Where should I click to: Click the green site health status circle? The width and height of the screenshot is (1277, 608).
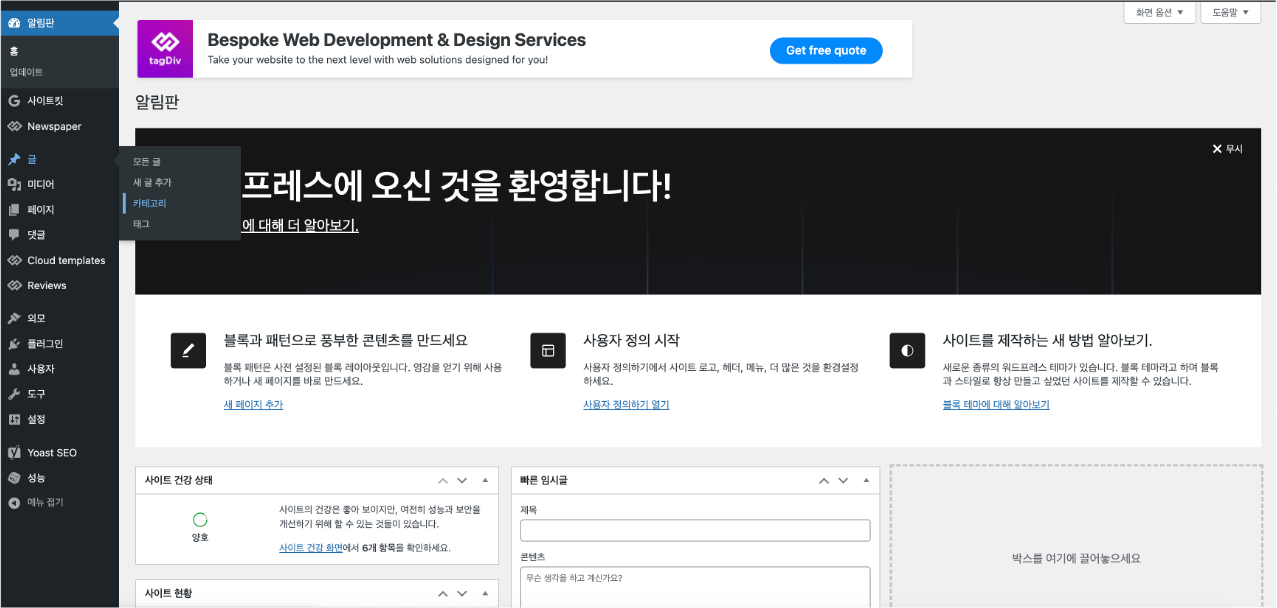pyautogui.click(x=200, y=520)
